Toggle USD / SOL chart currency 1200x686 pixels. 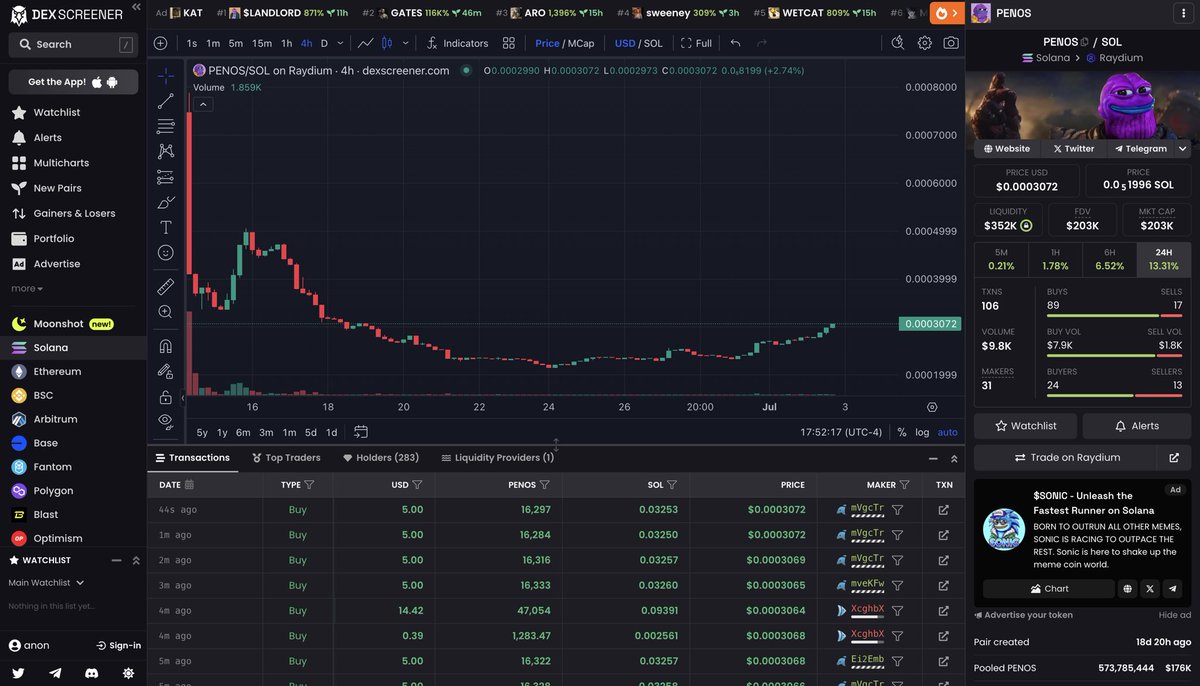coord(638,43)
